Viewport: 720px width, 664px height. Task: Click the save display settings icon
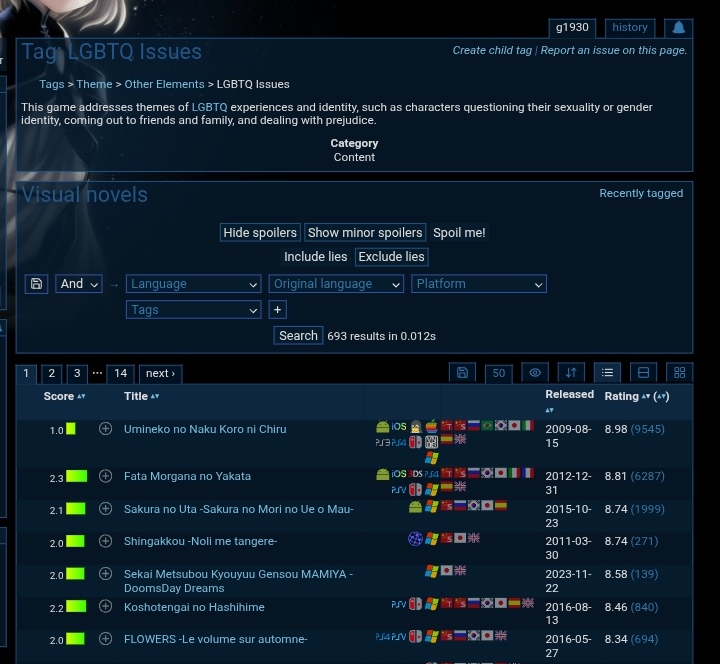(462, 372)
